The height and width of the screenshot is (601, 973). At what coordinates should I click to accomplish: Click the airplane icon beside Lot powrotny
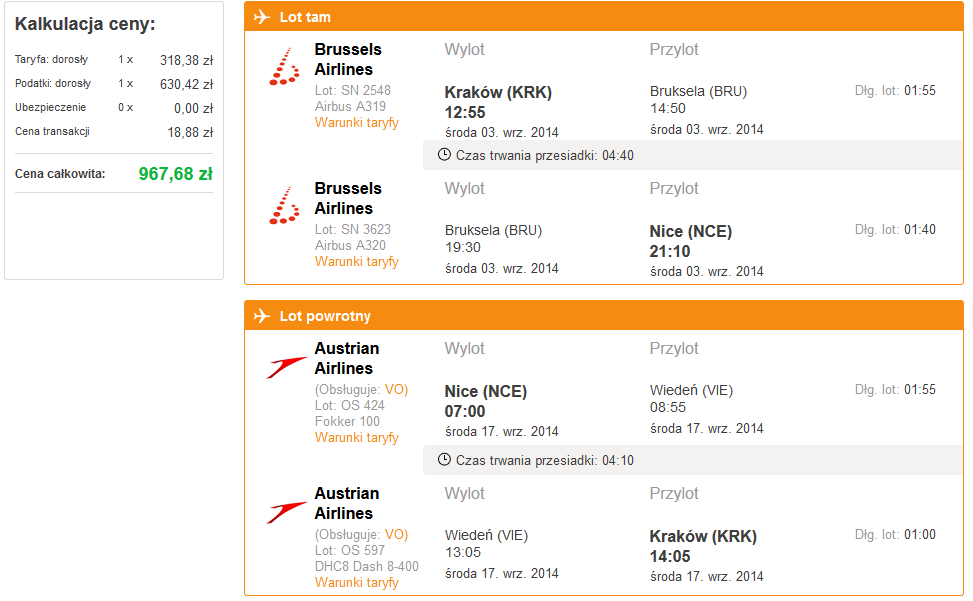point(262,316)
